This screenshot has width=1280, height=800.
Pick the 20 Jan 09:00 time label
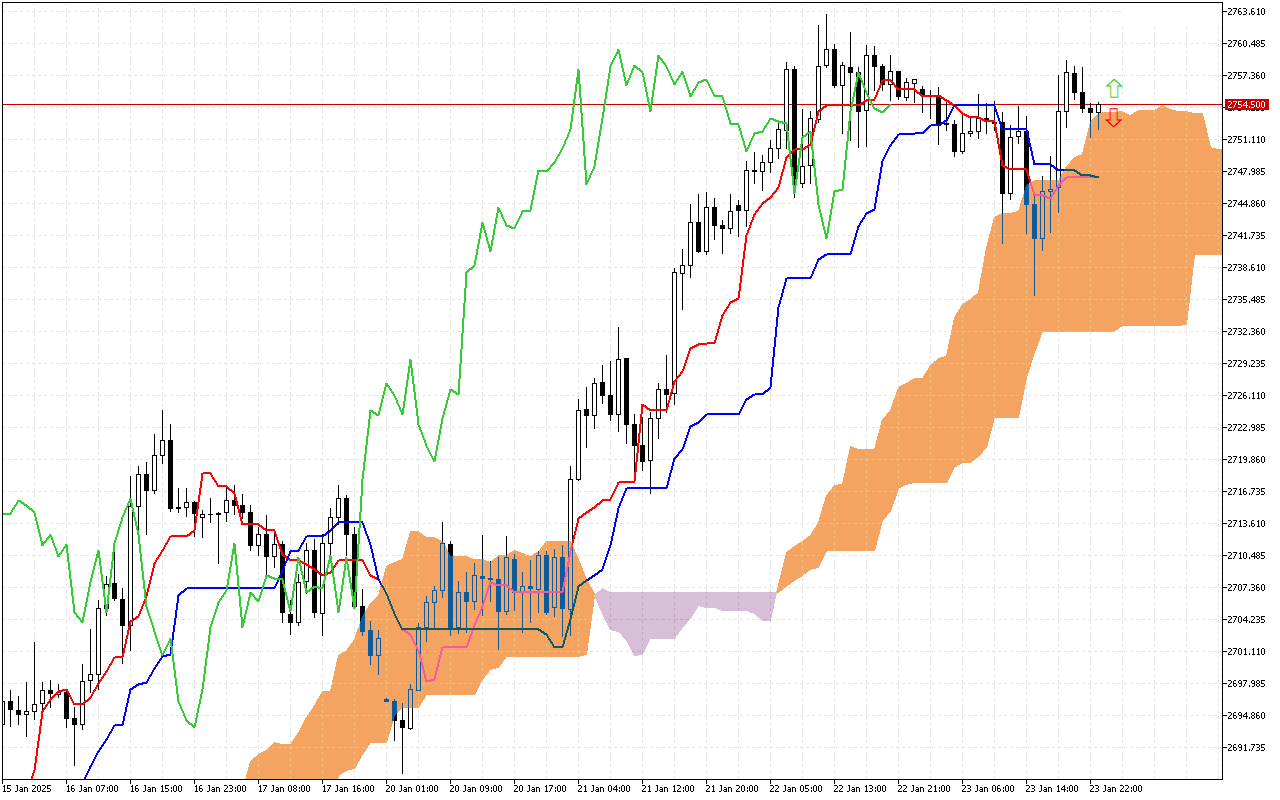[475, 789]
